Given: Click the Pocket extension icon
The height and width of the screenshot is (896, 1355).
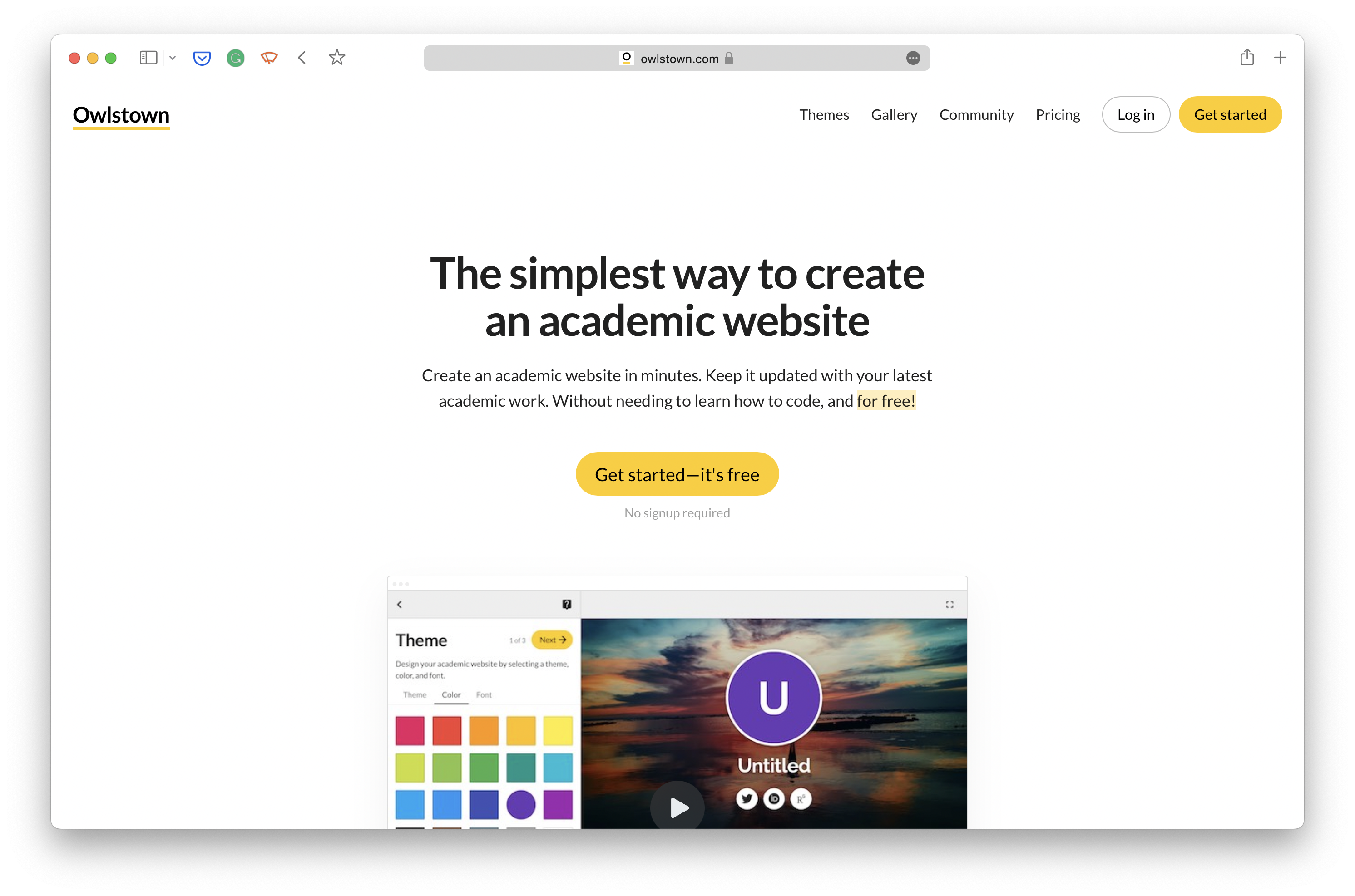Looking at the screenshot, I should click(202, 58).
